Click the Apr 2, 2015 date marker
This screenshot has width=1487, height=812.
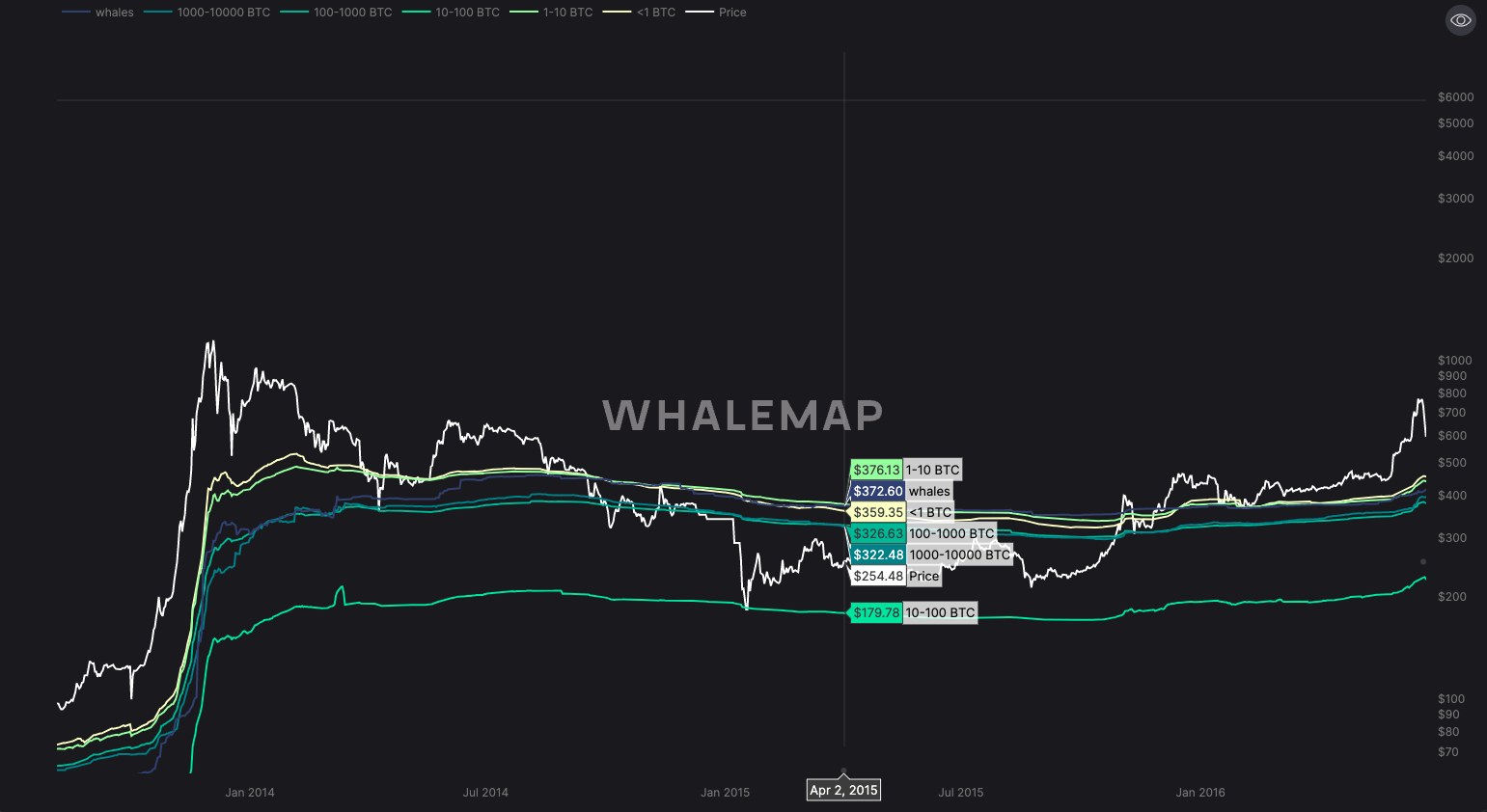(x=844, y=790)
